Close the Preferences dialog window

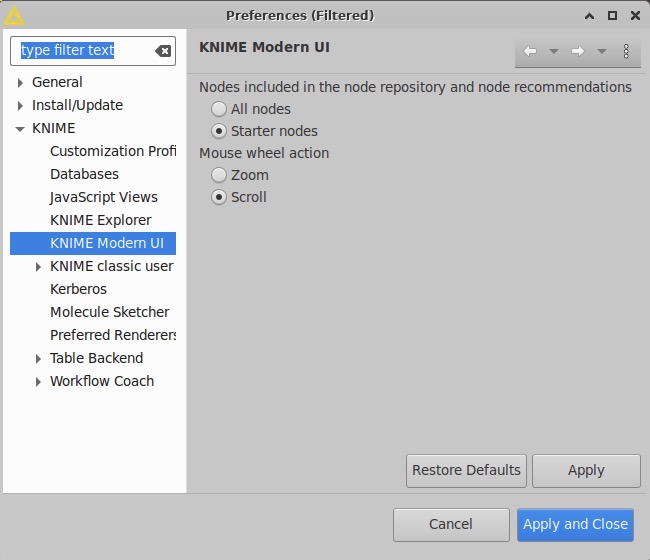tap(635, 16)
